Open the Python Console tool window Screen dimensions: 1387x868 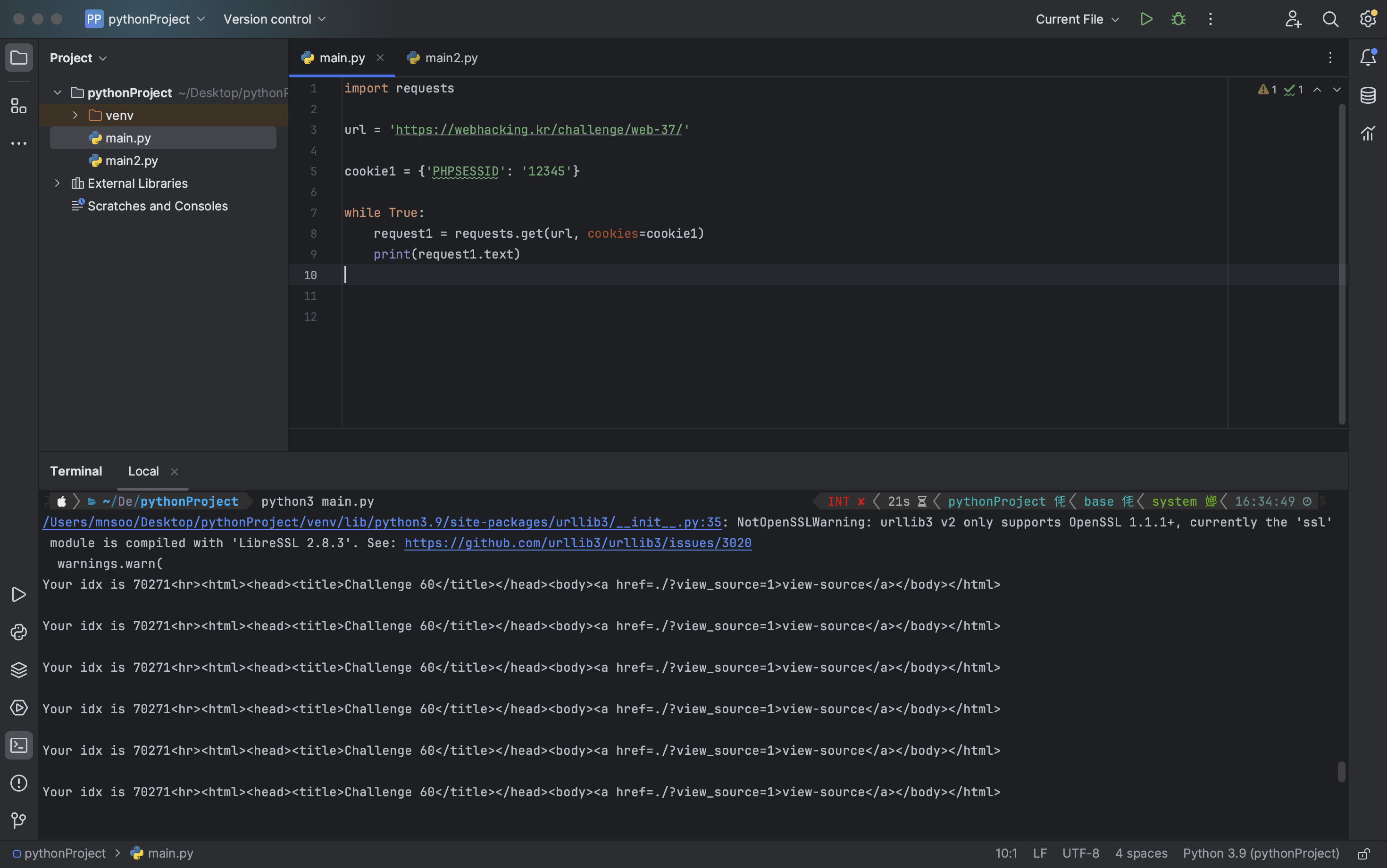pos(19,632)
